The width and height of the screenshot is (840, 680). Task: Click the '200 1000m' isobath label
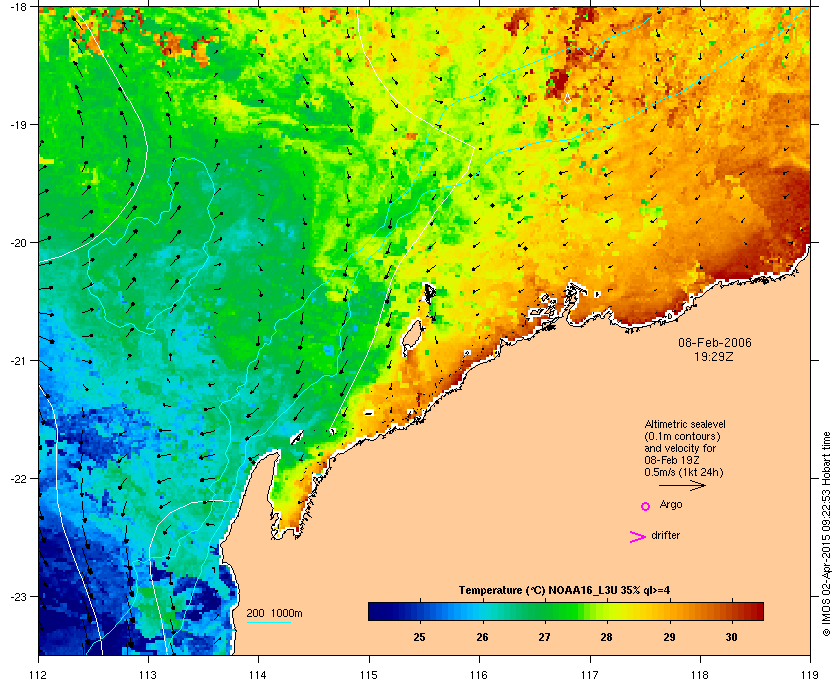click(x=274, y=614)
